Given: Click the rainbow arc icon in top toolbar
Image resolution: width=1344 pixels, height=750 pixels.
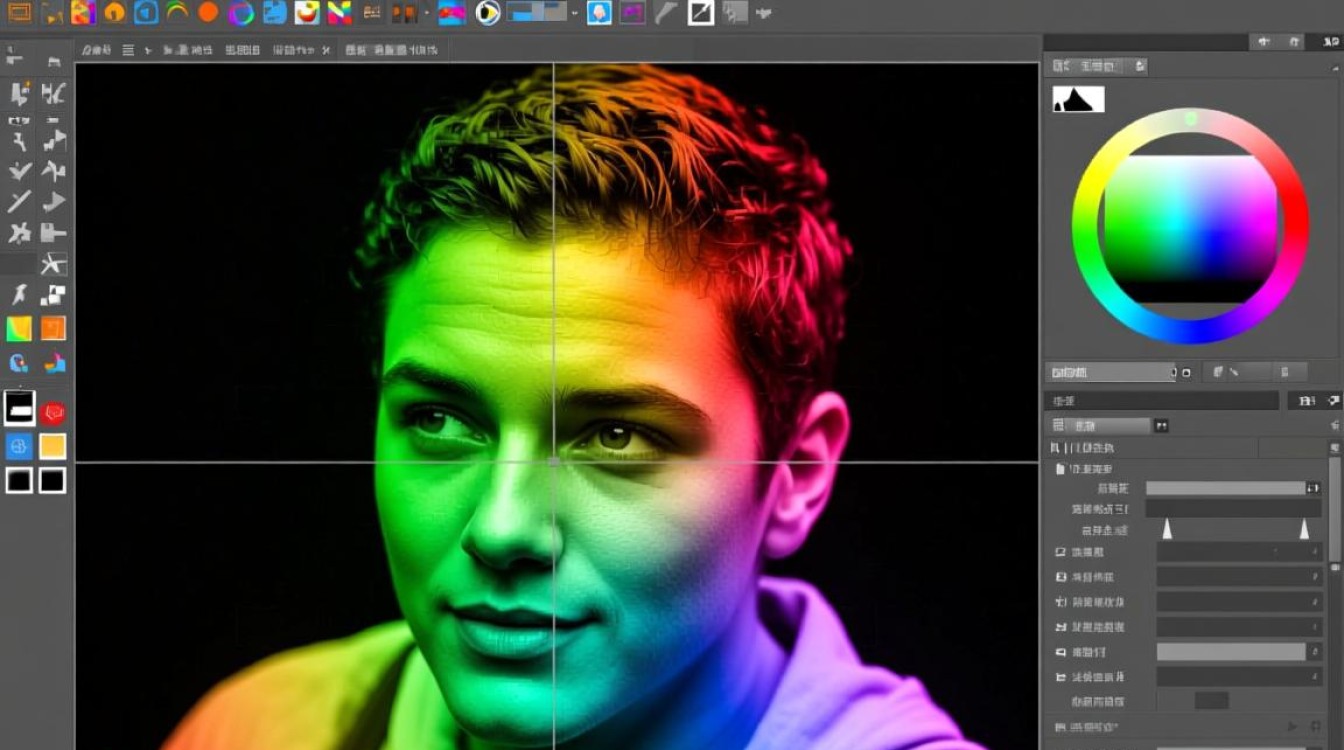Looking at the screenshot, I should [177, 12].
